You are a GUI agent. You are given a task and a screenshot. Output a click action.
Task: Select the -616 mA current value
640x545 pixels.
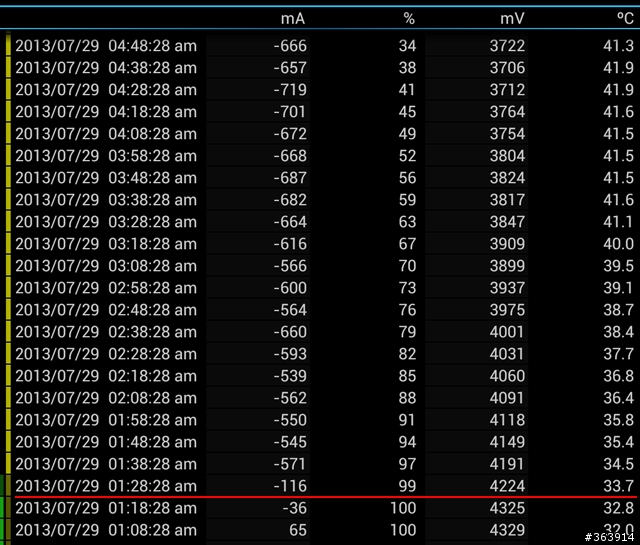click(290, 244)
